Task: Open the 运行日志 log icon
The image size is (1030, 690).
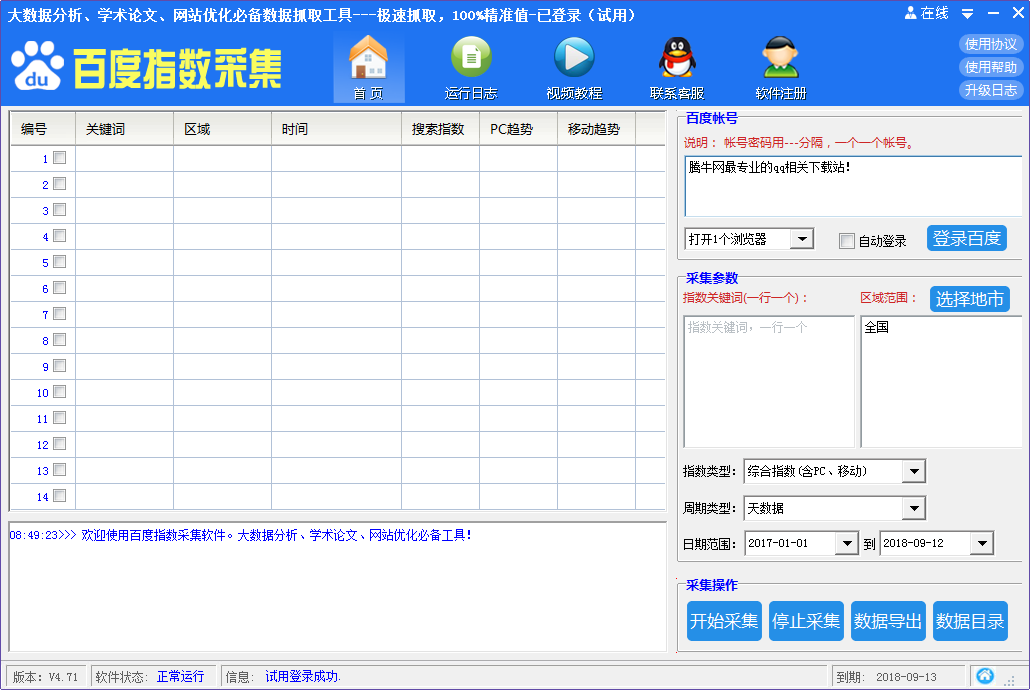Action: pyautogui.click(x=471, y=58)
